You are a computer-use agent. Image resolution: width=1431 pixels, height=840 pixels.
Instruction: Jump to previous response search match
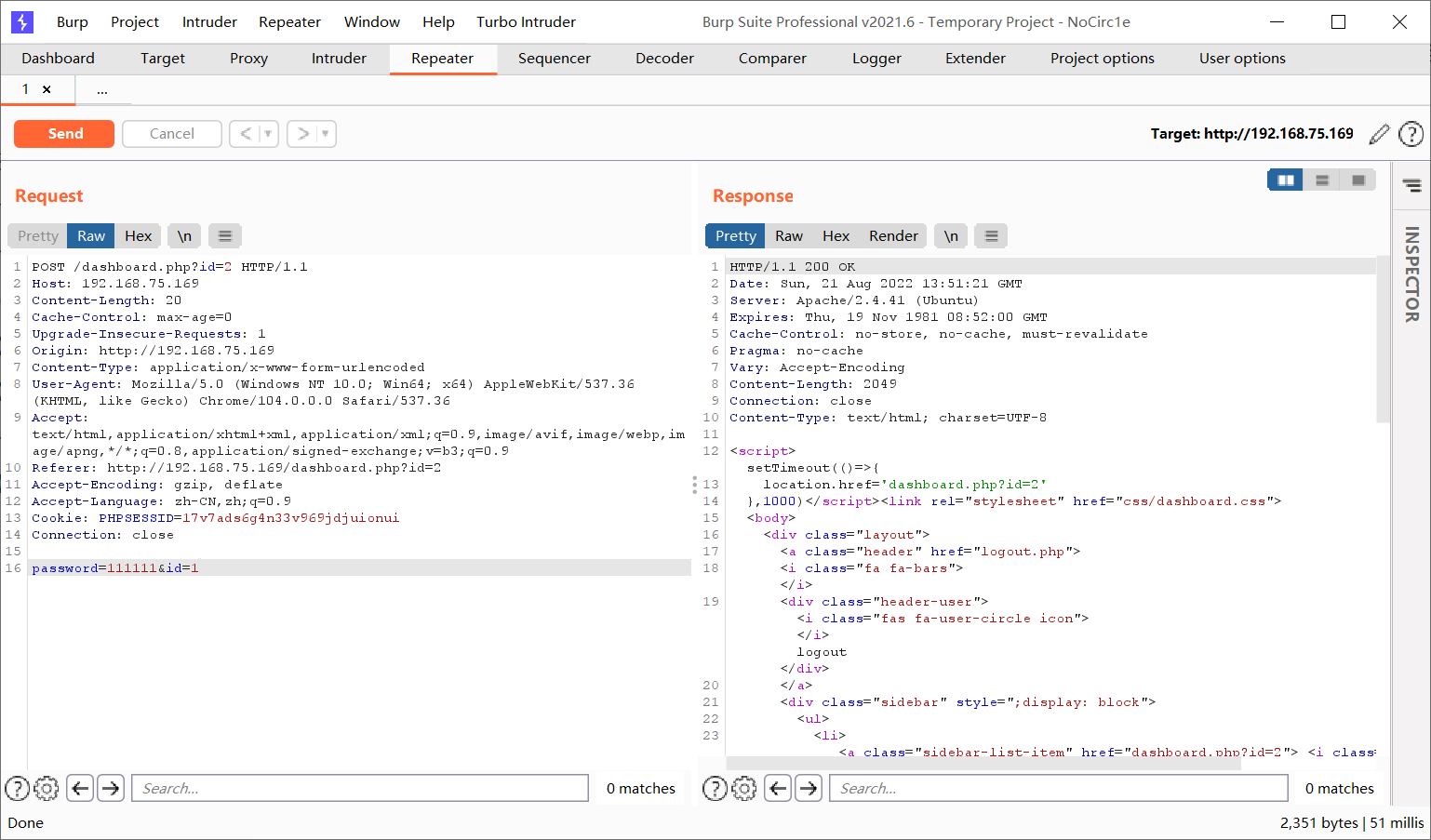(x=779, y=789)
